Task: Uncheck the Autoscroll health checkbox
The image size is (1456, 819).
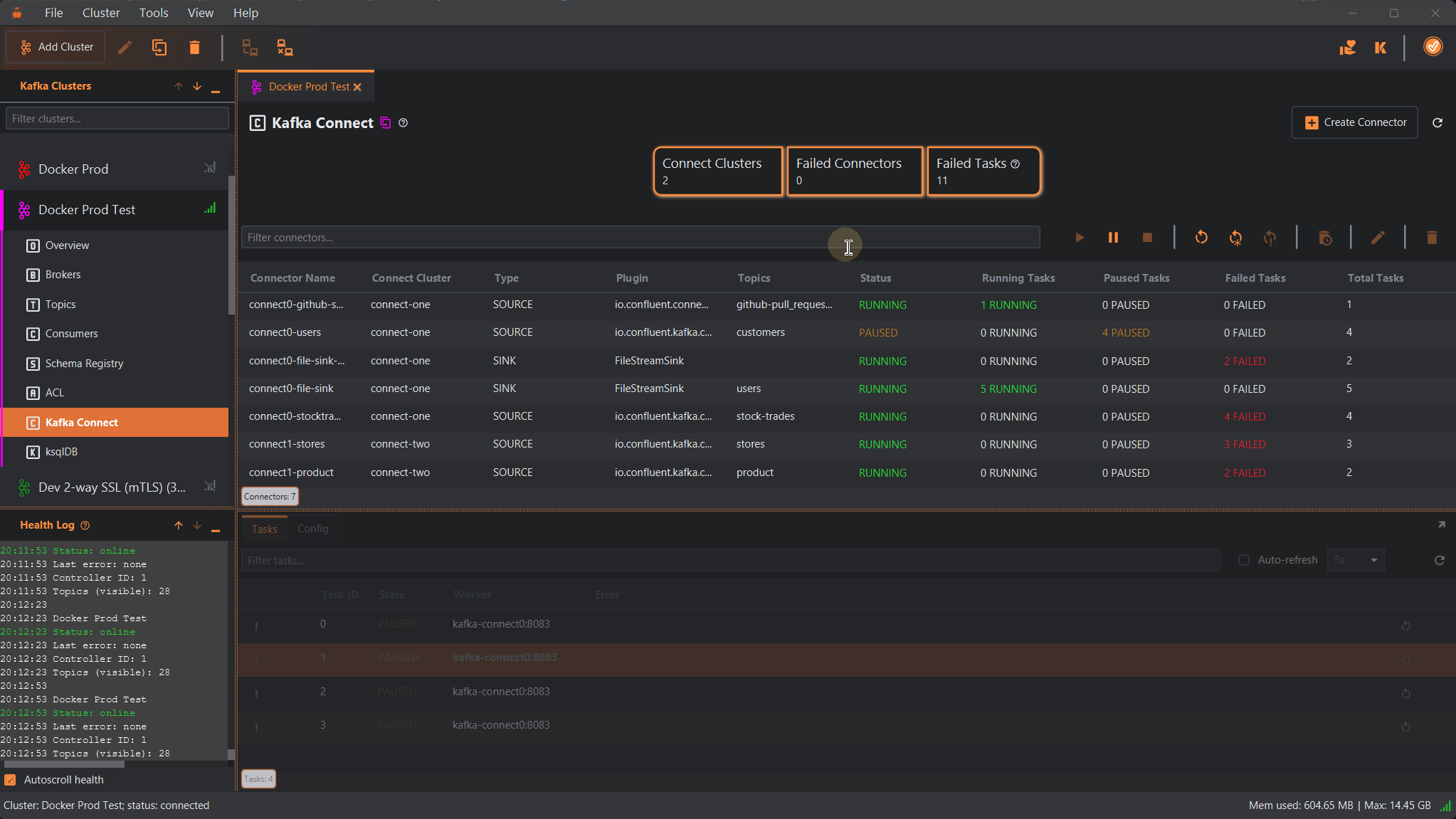Action: [11, 780]
